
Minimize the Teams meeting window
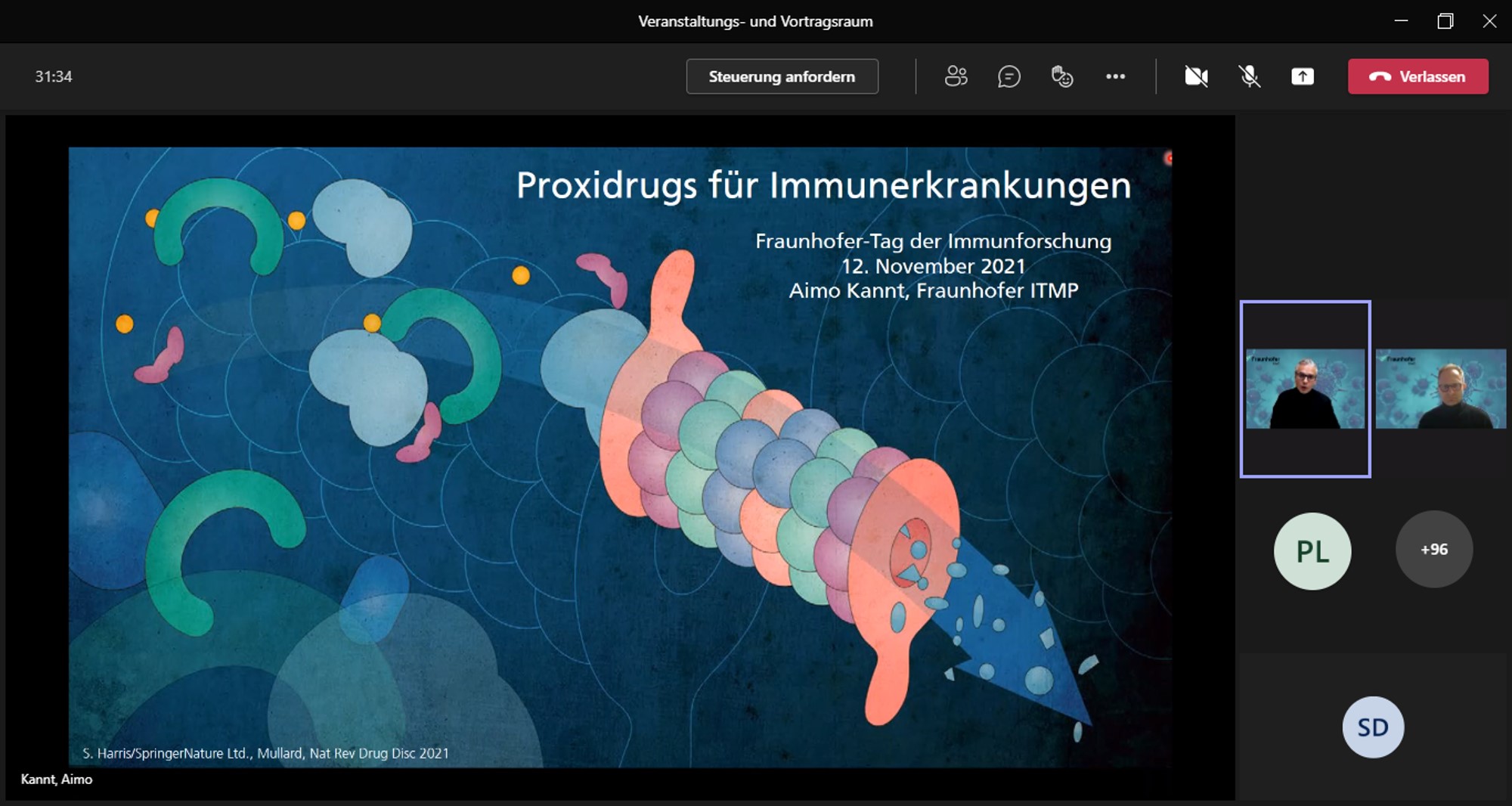click(1401, 21)
